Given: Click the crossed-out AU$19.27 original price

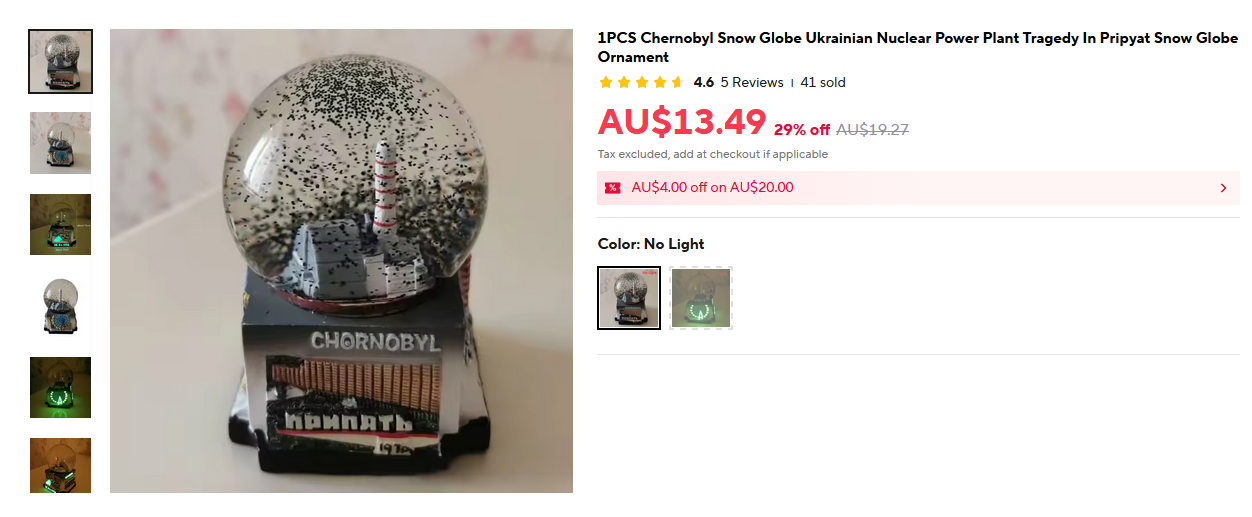Looking at the screenshot, I should coord(872,129).
